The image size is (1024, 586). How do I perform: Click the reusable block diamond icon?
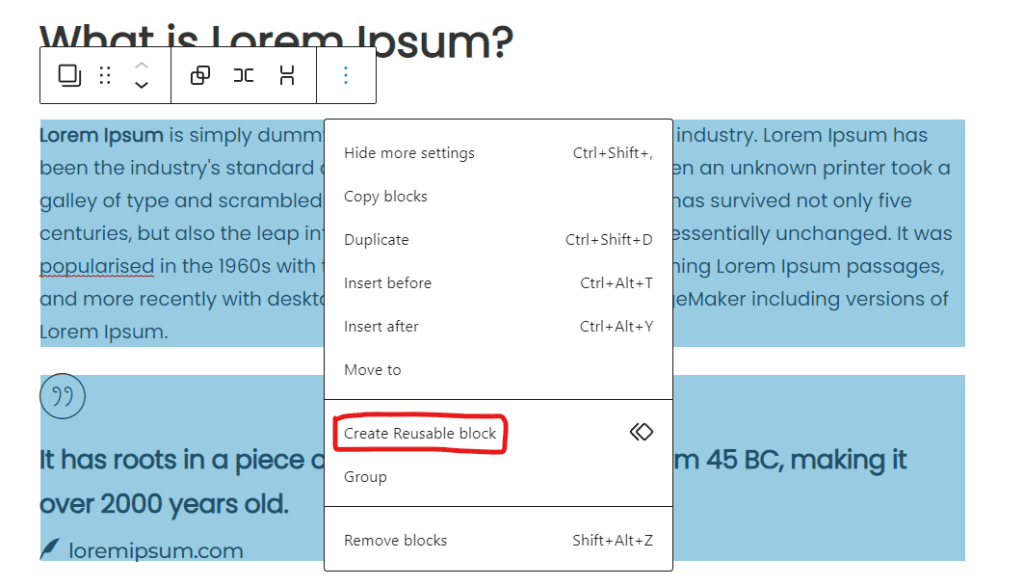(641, 432)
